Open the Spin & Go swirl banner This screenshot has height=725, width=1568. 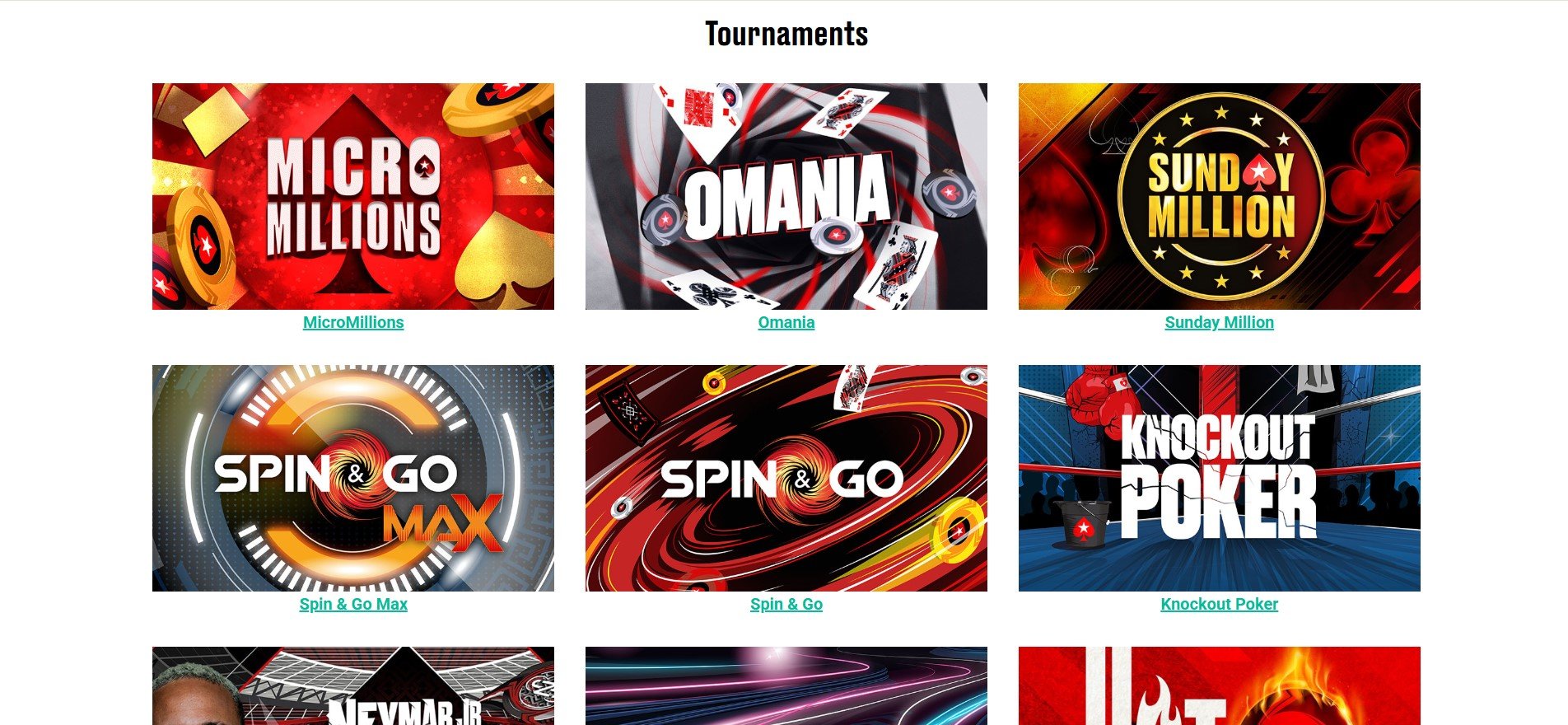click(786, 478)
